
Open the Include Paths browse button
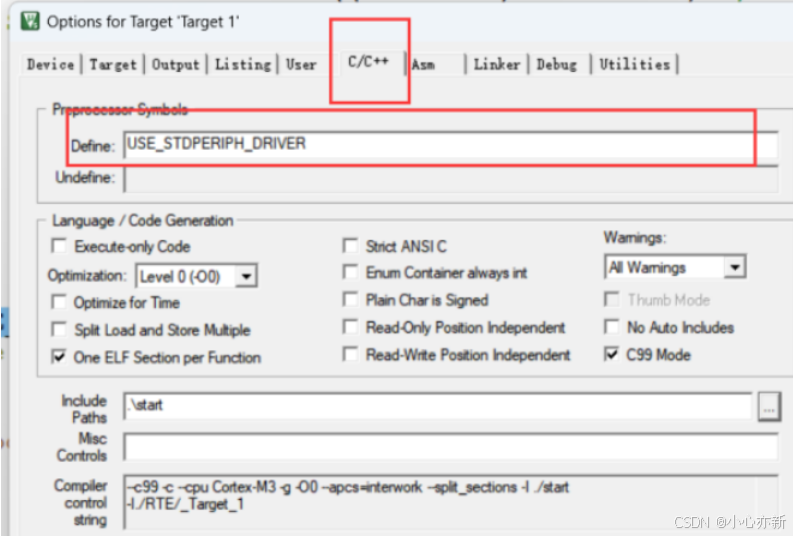pyautogui.click(x=769, y=406)
